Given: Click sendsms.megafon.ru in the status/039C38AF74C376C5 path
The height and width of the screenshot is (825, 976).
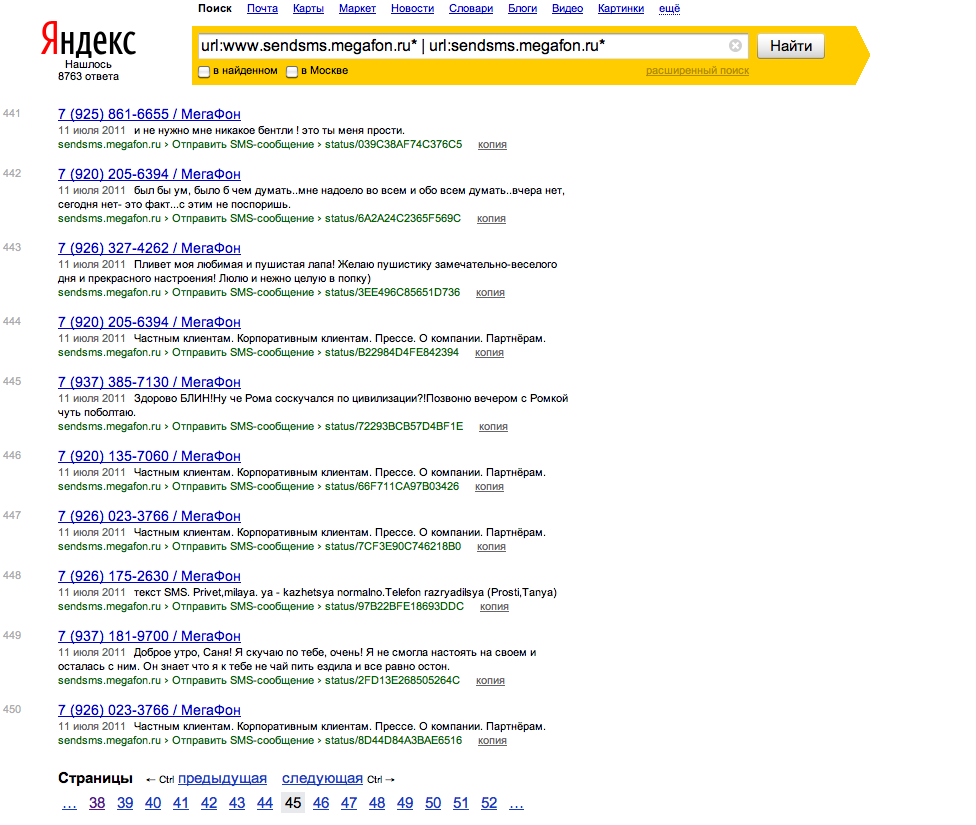Looking at the screenshot, I should 109,144.
